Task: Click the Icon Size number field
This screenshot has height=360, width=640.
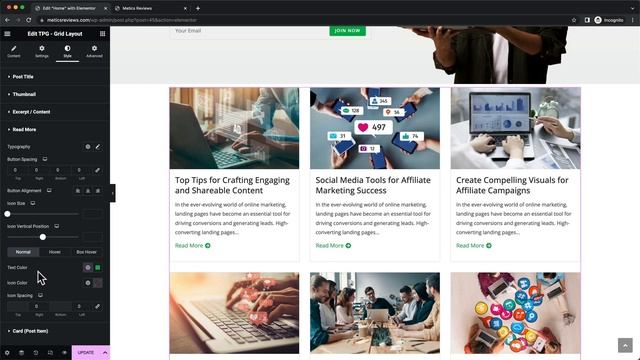Action: click(92, 214)
